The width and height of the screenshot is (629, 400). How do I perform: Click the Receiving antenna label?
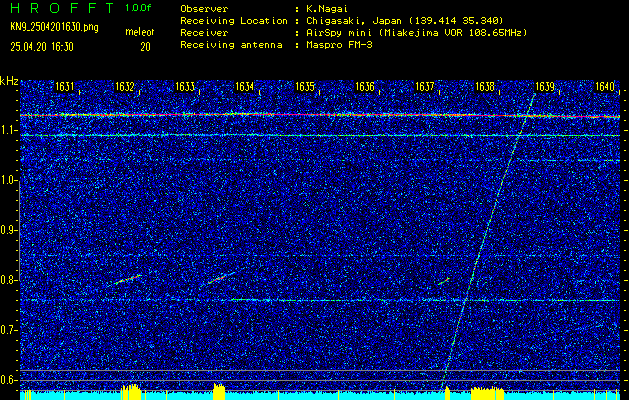click(x=231, y=45)
